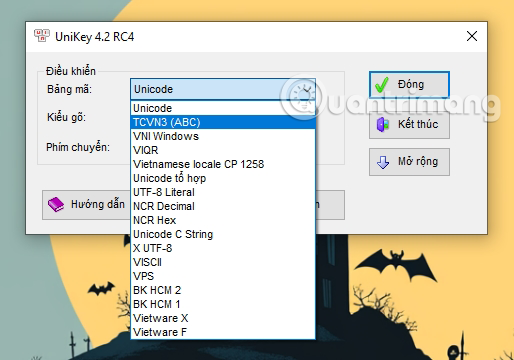Select Vietware F at list bottom
This screenshot has width=514, height=360.
(x=223, y=332)
